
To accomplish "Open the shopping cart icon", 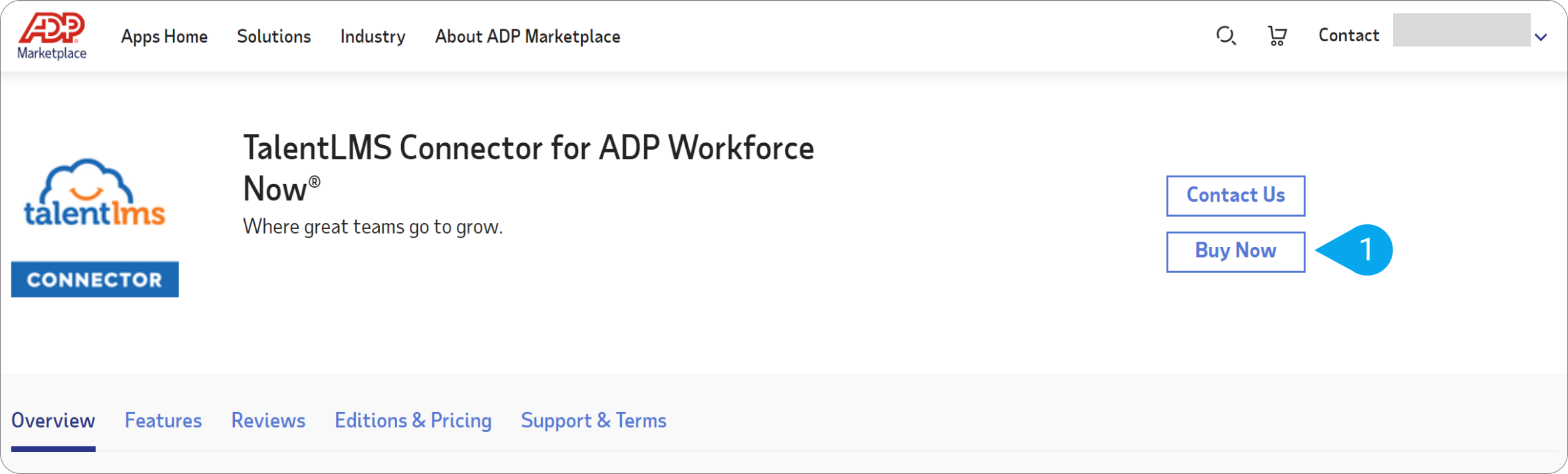I will [1277, 36].
